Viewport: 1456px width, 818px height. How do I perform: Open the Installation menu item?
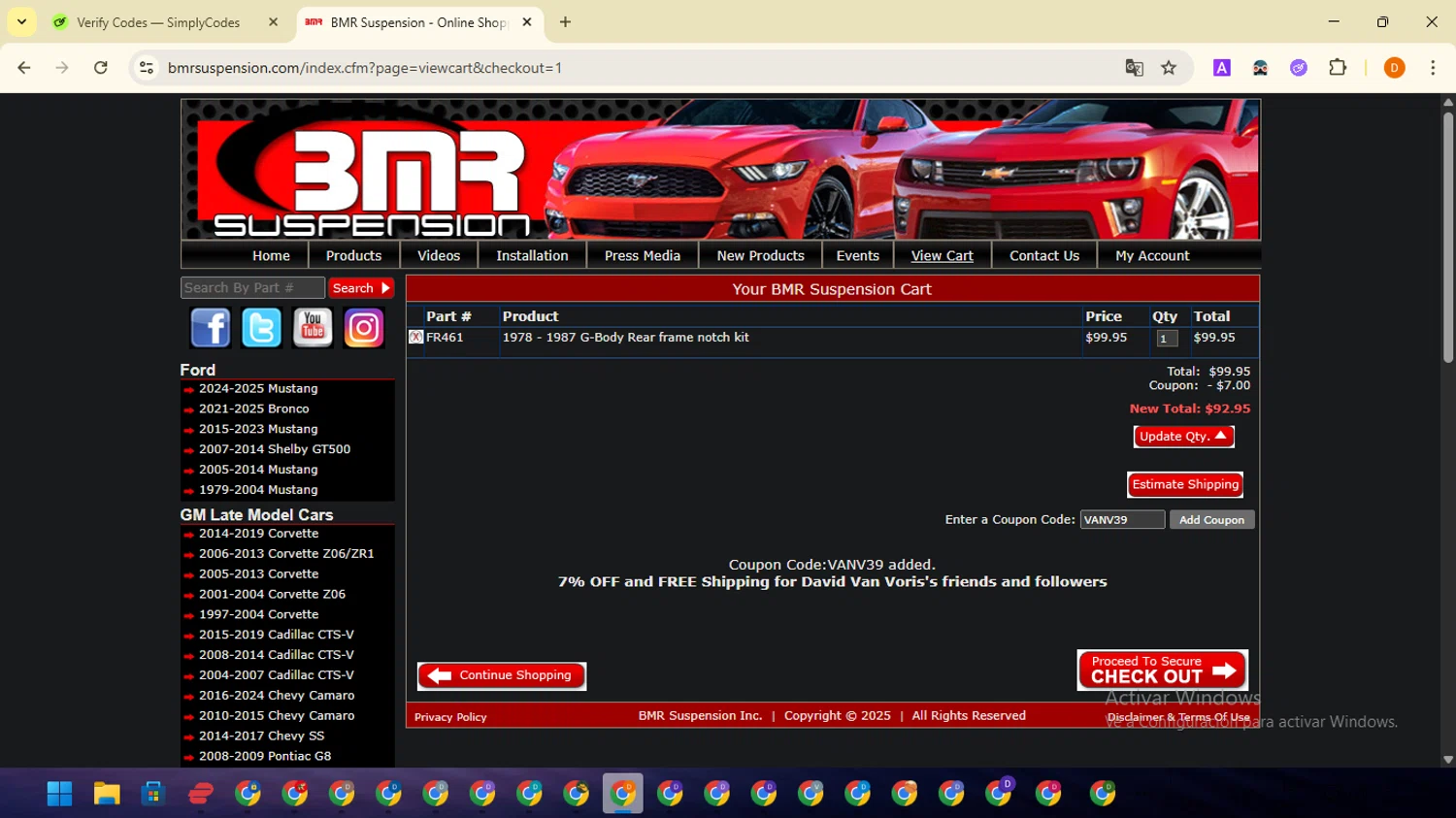click(x=532, y=256)
